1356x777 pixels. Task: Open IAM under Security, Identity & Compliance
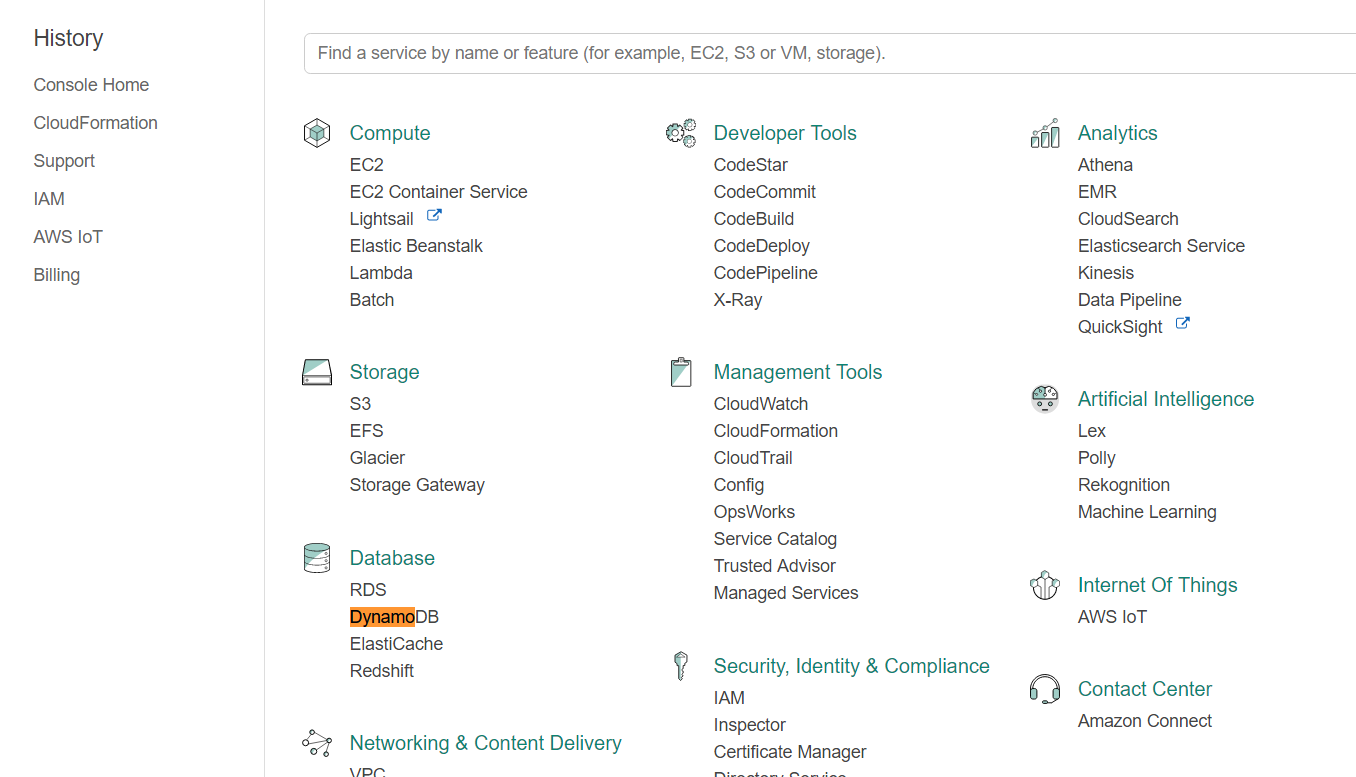(729, 698)
